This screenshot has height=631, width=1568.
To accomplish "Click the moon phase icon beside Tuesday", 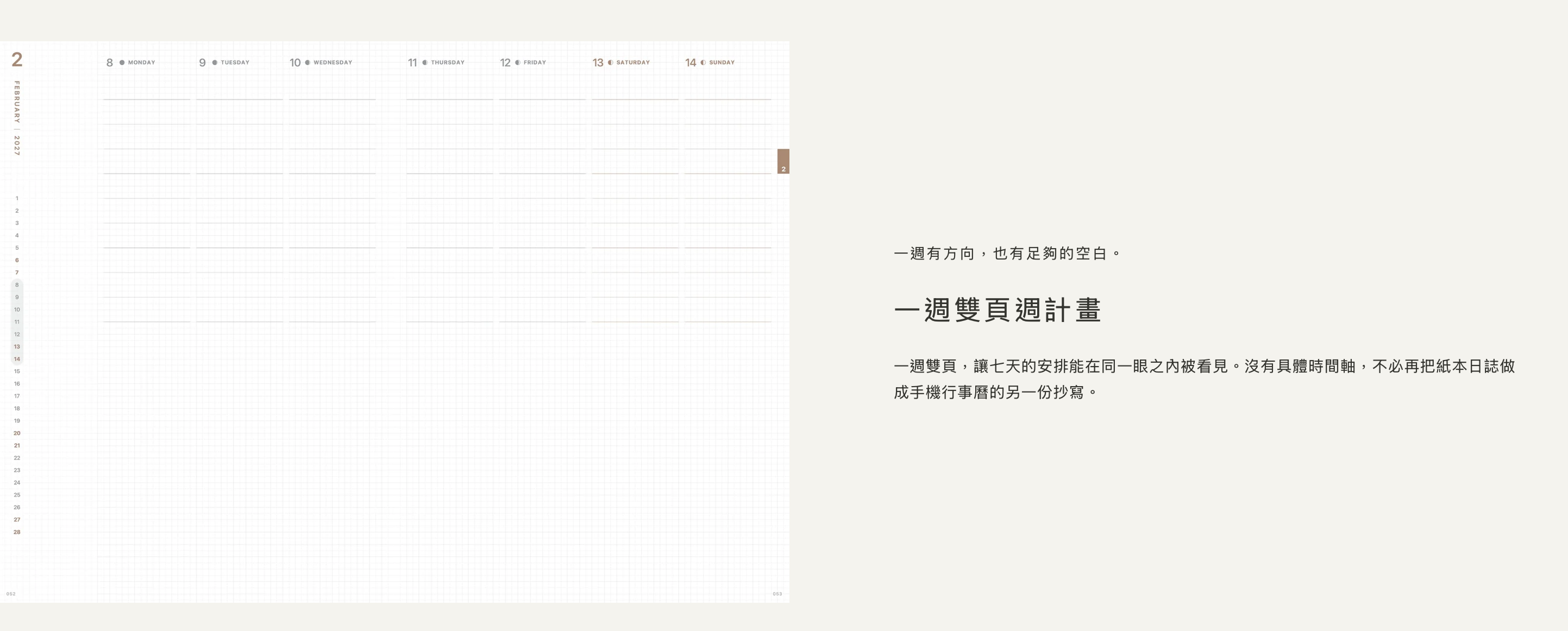I will click(215, 62).
